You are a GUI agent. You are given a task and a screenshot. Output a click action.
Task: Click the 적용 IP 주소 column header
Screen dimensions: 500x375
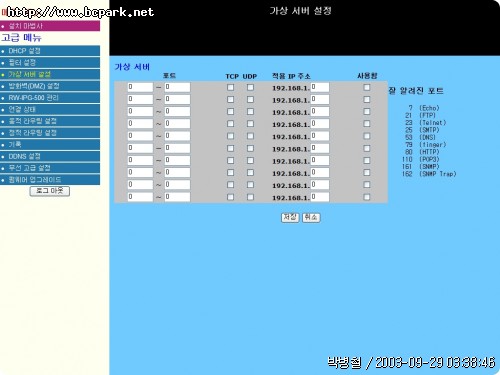coord(291,76)
